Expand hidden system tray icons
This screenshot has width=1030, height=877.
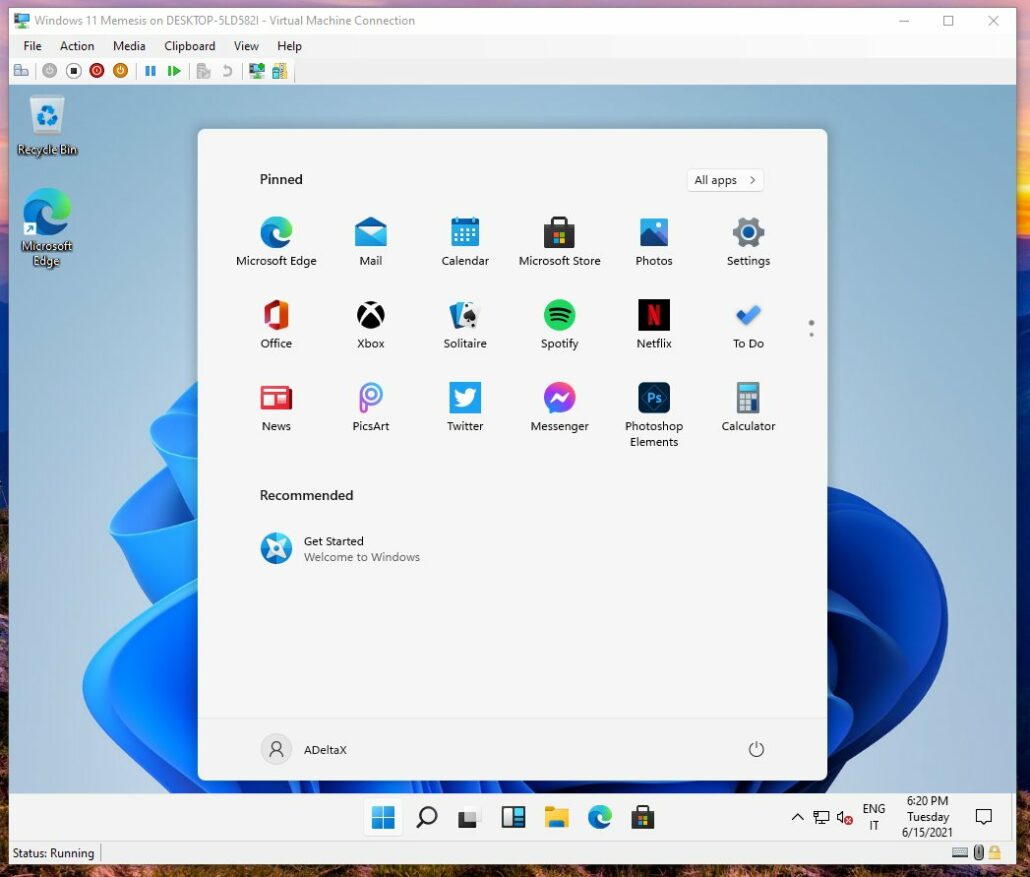point(797,817)
